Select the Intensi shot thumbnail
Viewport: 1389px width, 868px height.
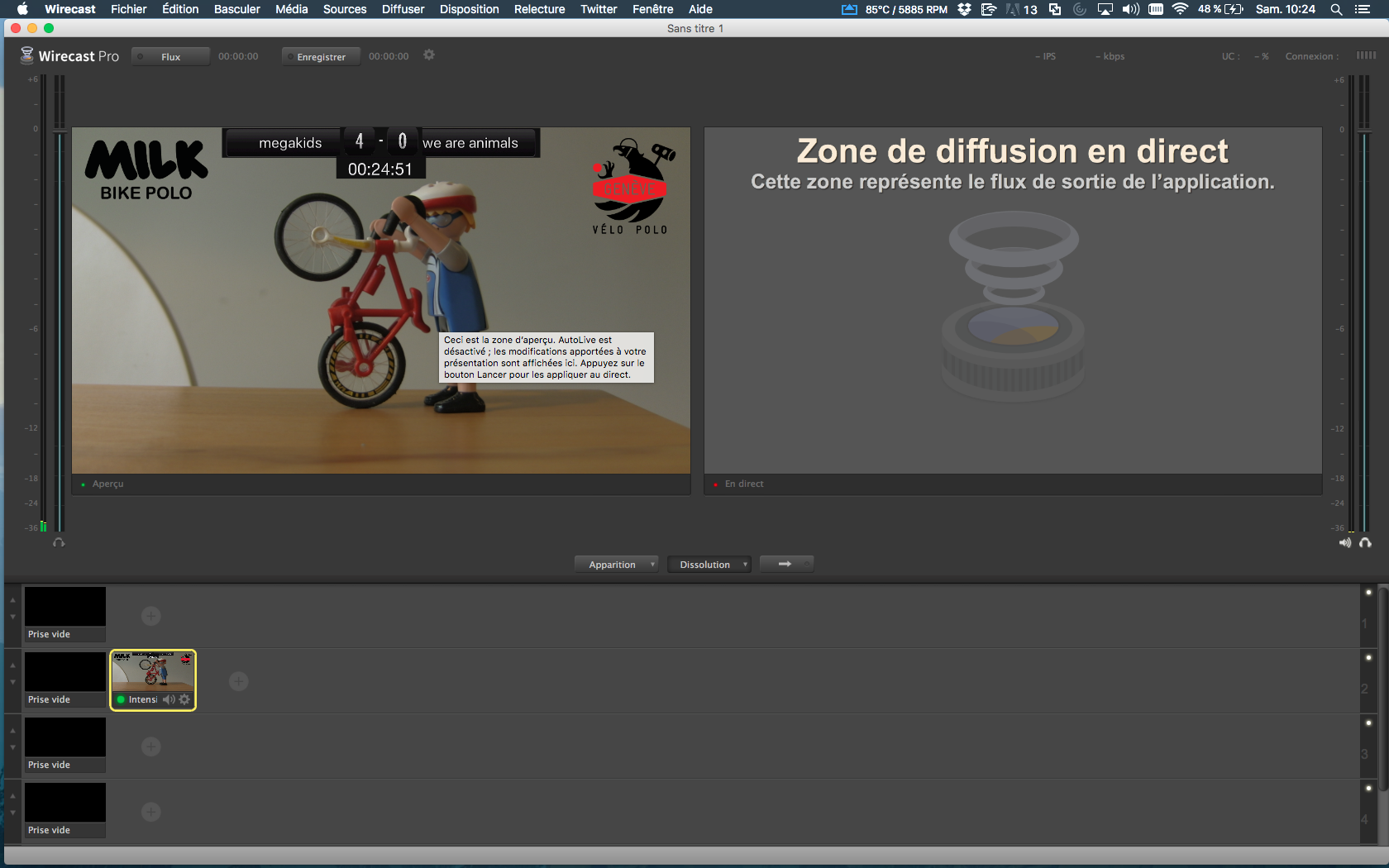tap(153, 671)
